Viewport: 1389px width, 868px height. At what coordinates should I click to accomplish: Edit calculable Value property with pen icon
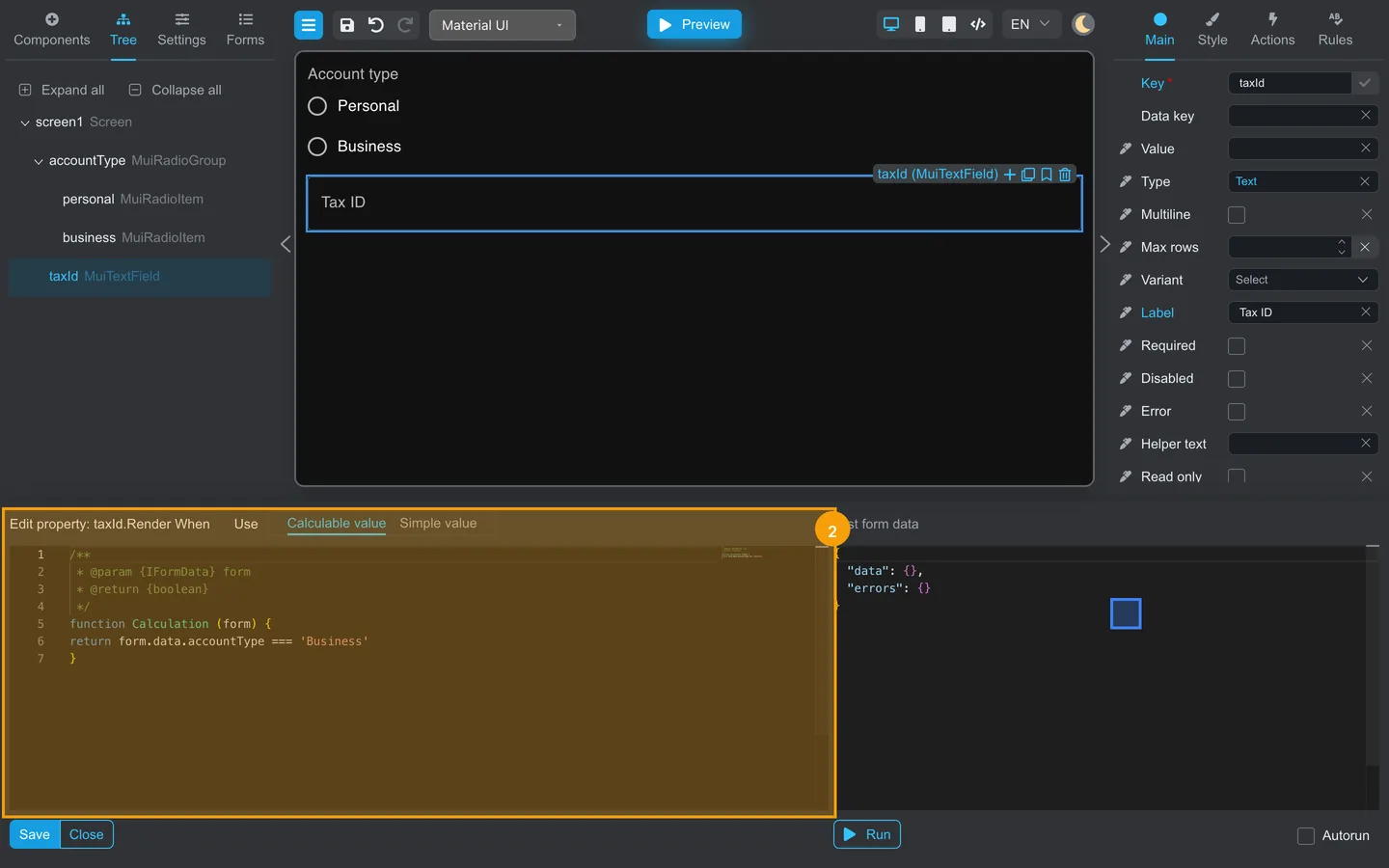pos(1126,149)
